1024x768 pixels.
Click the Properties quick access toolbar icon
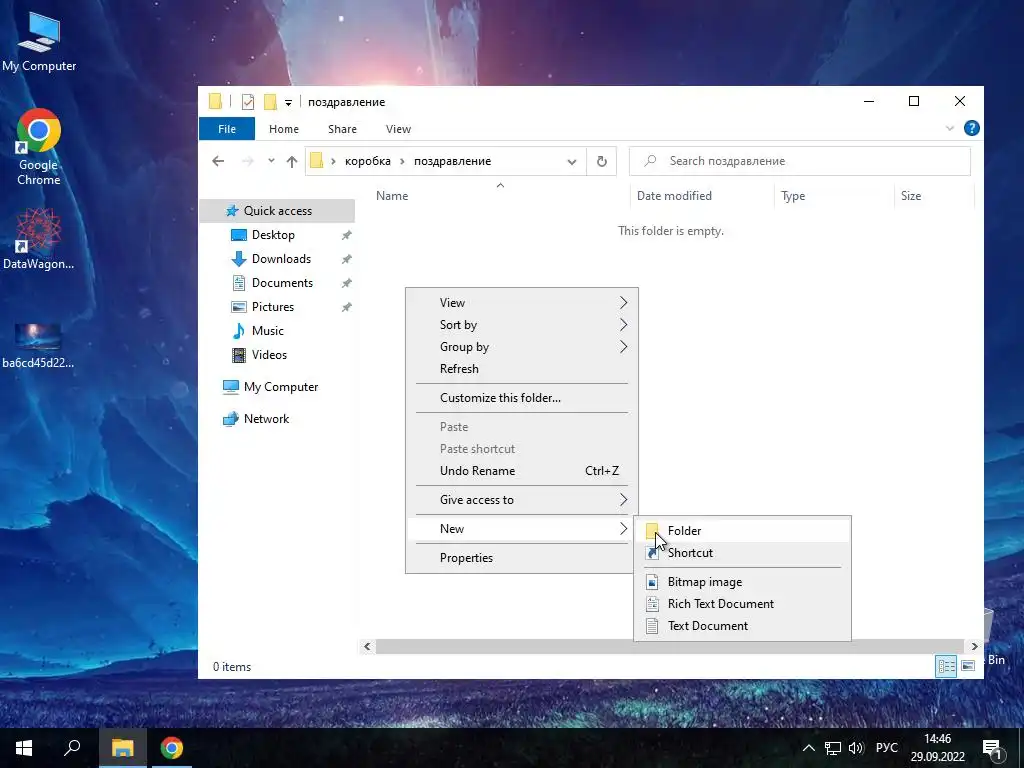(248, 102)
